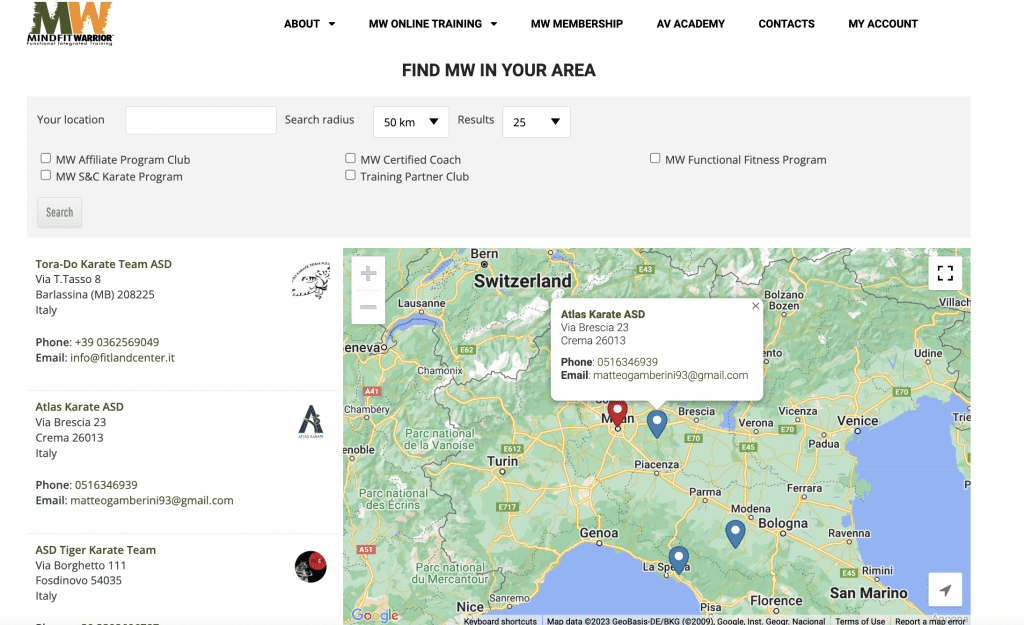The height and width of the screenshot is (625, 1024).
Task: Click Via Borghetto 111 address text
Action: click(80, 566)
